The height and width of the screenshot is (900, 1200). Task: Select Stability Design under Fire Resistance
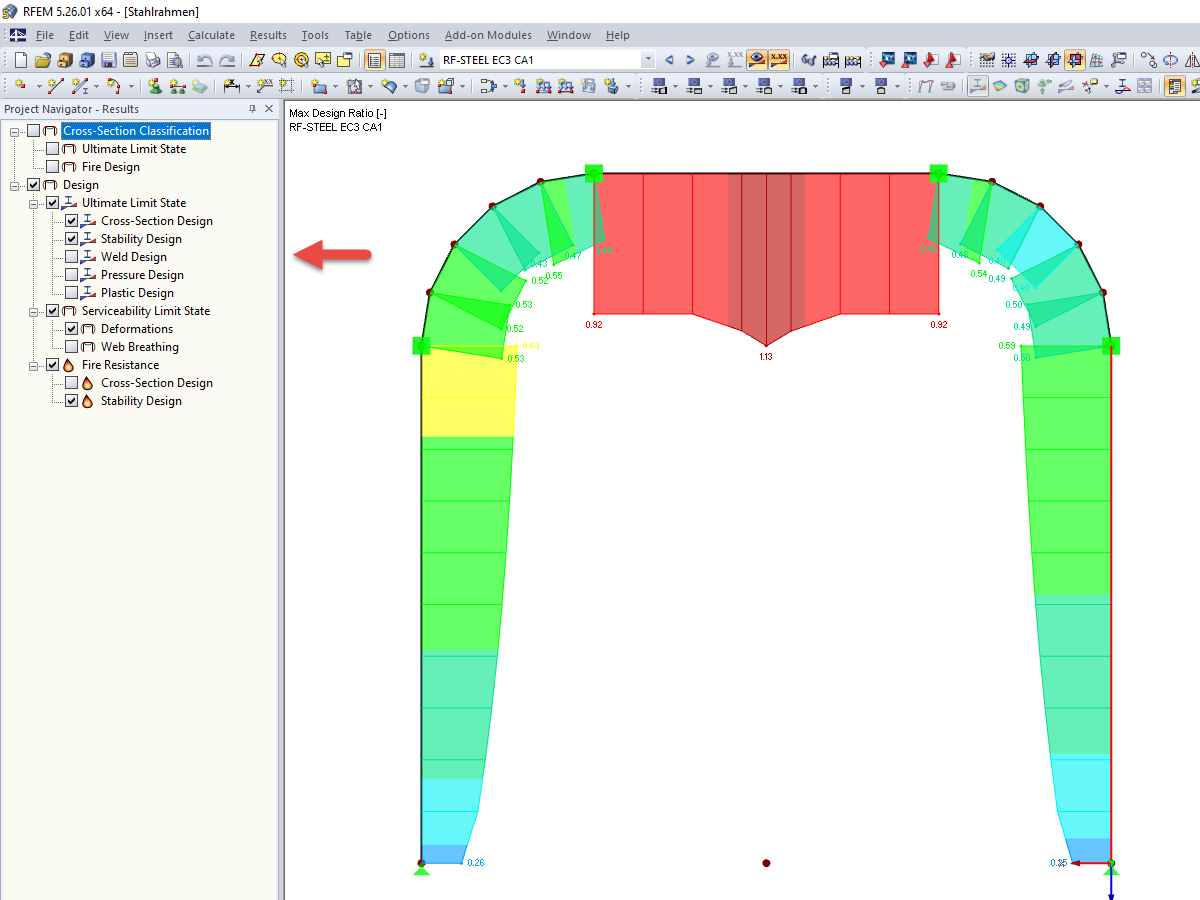click(x=141, y=401)
